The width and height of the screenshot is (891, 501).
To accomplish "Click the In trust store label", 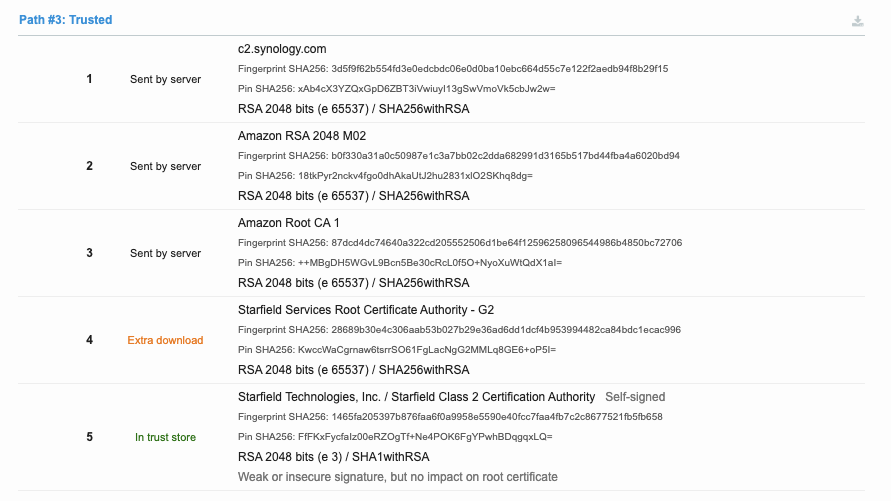I will (x=165, y=437).
